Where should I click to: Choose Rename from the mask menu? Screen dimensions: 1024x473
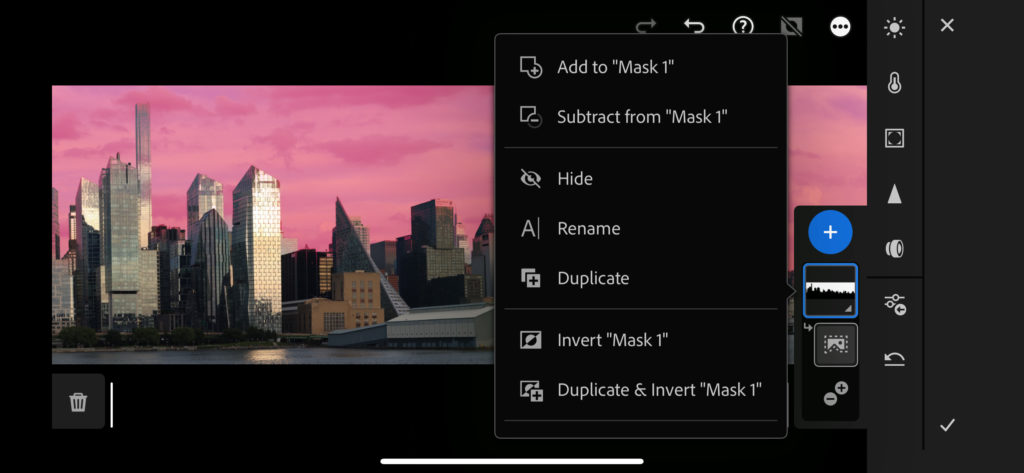641,229
